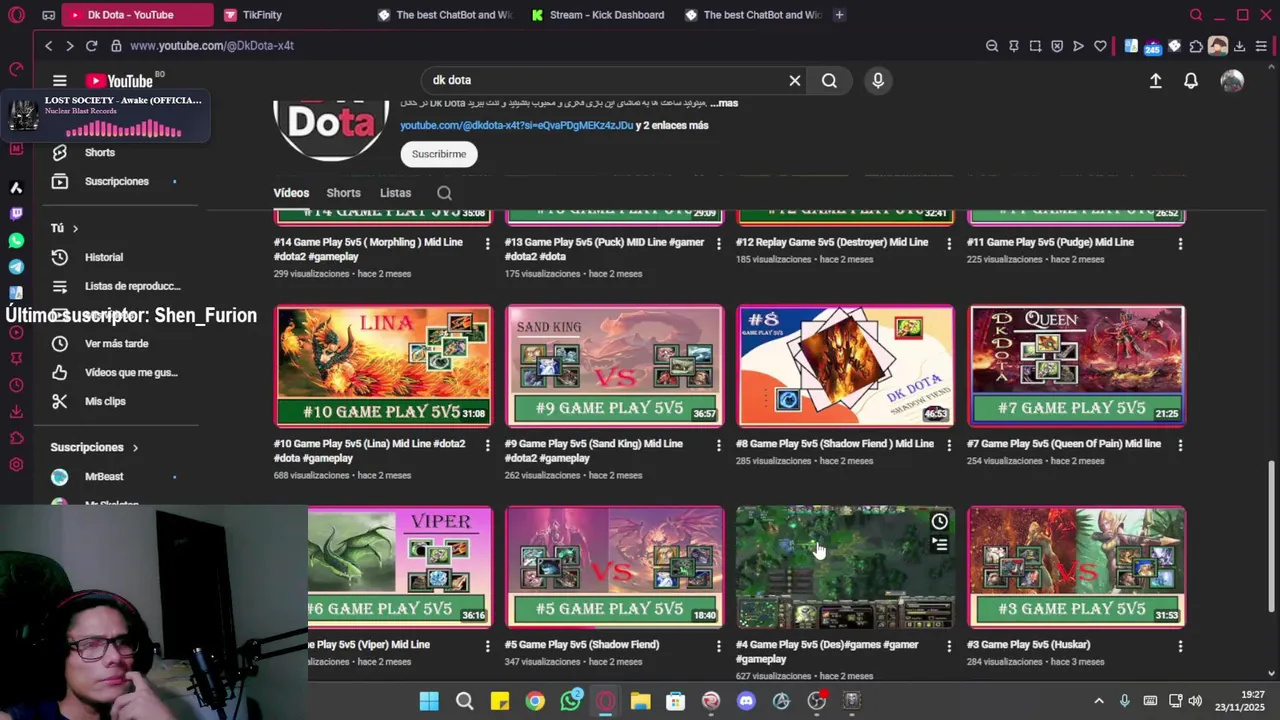Open more options for #7 Queen Of Pain video

[1180, 445]
